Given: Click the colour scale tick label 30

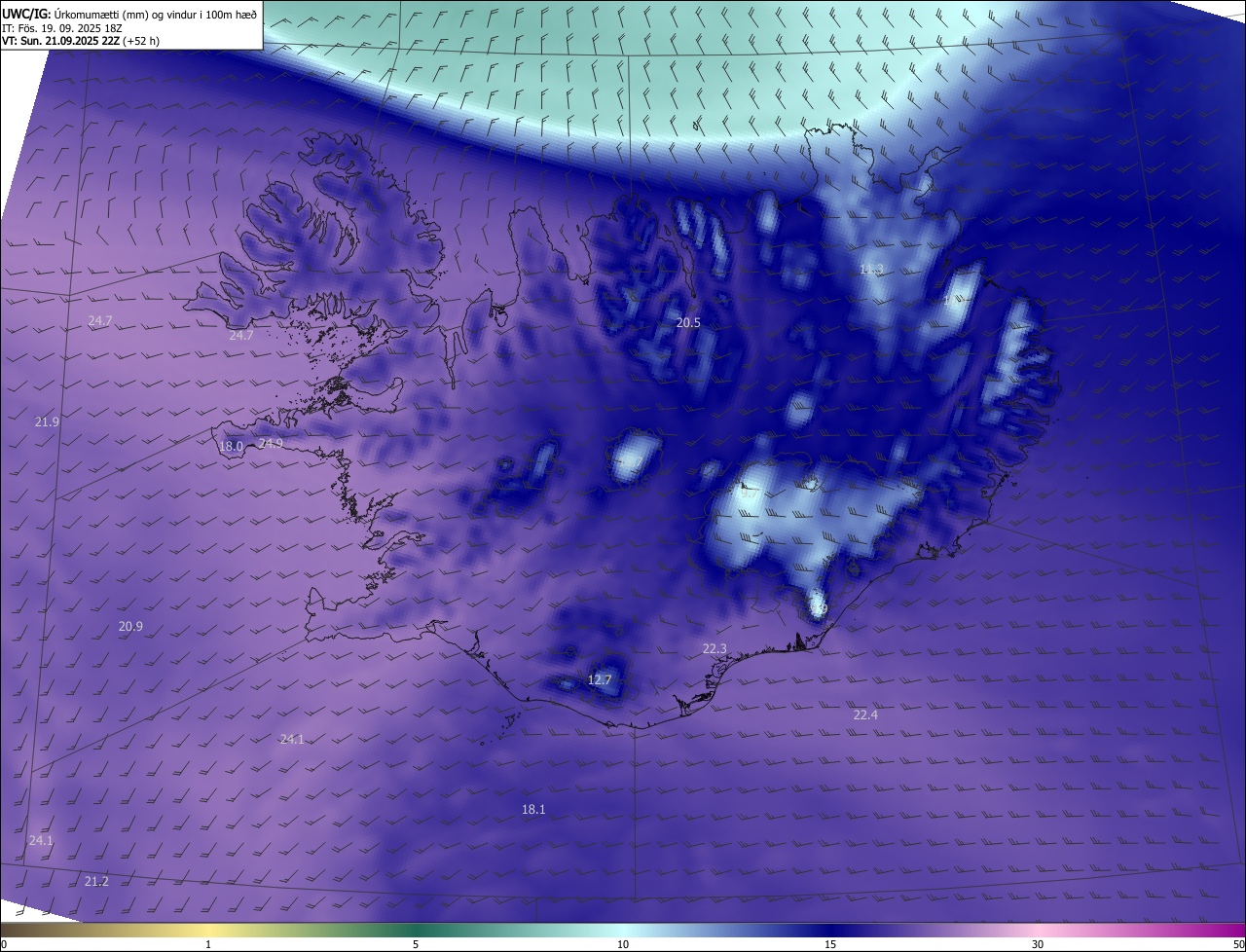Looking at the screenshot, I should [1038, 944].
